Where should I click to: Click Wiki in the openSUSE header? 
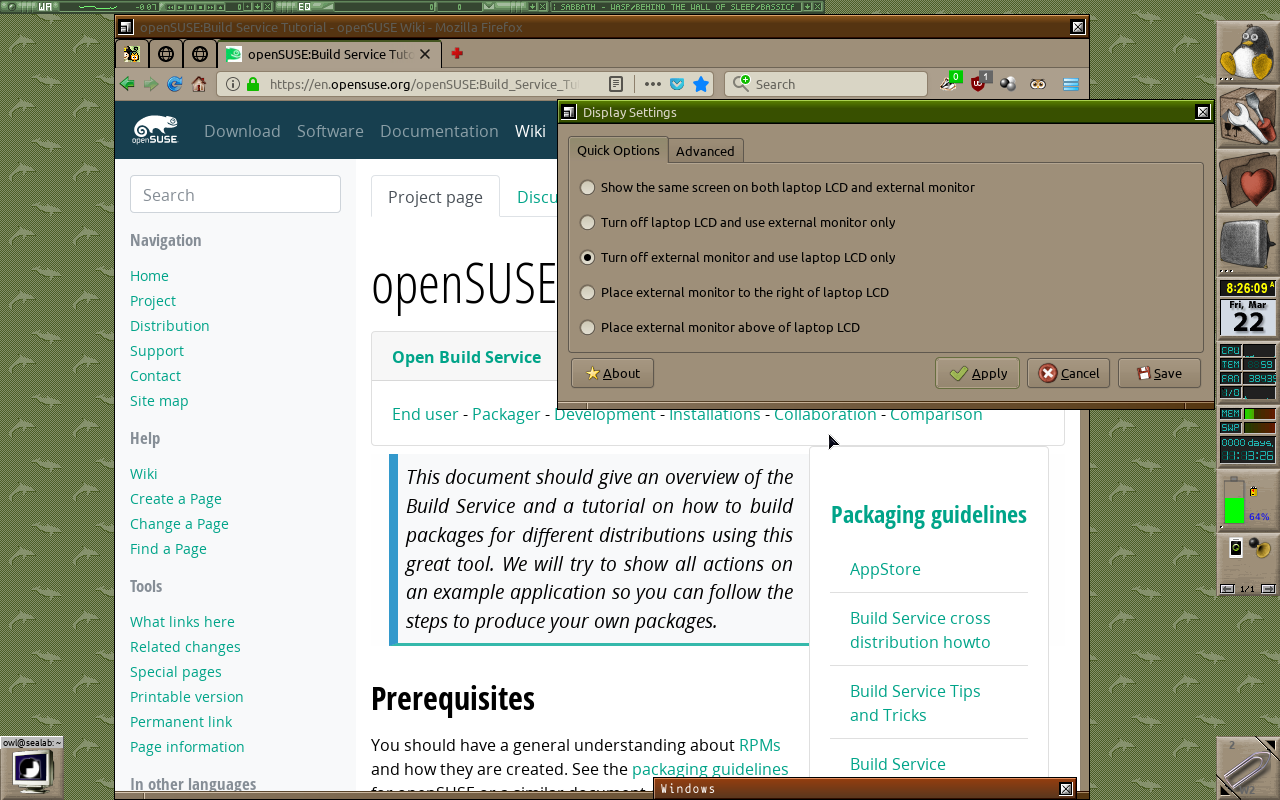pos(530,131)
